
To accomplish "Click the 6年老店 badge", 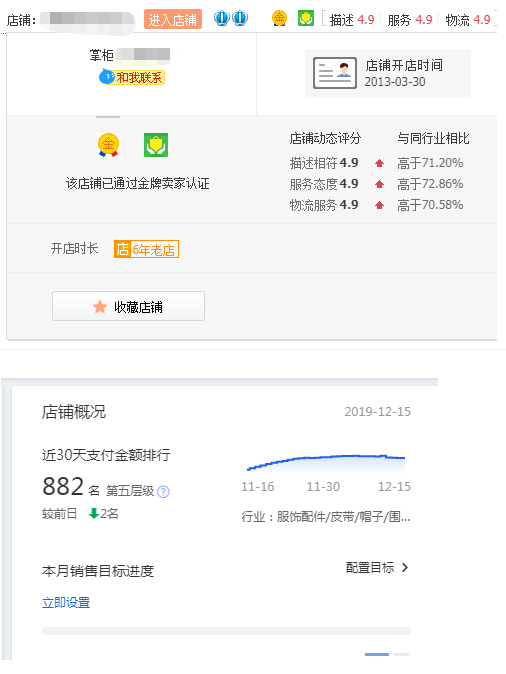I will pos(146,249).
